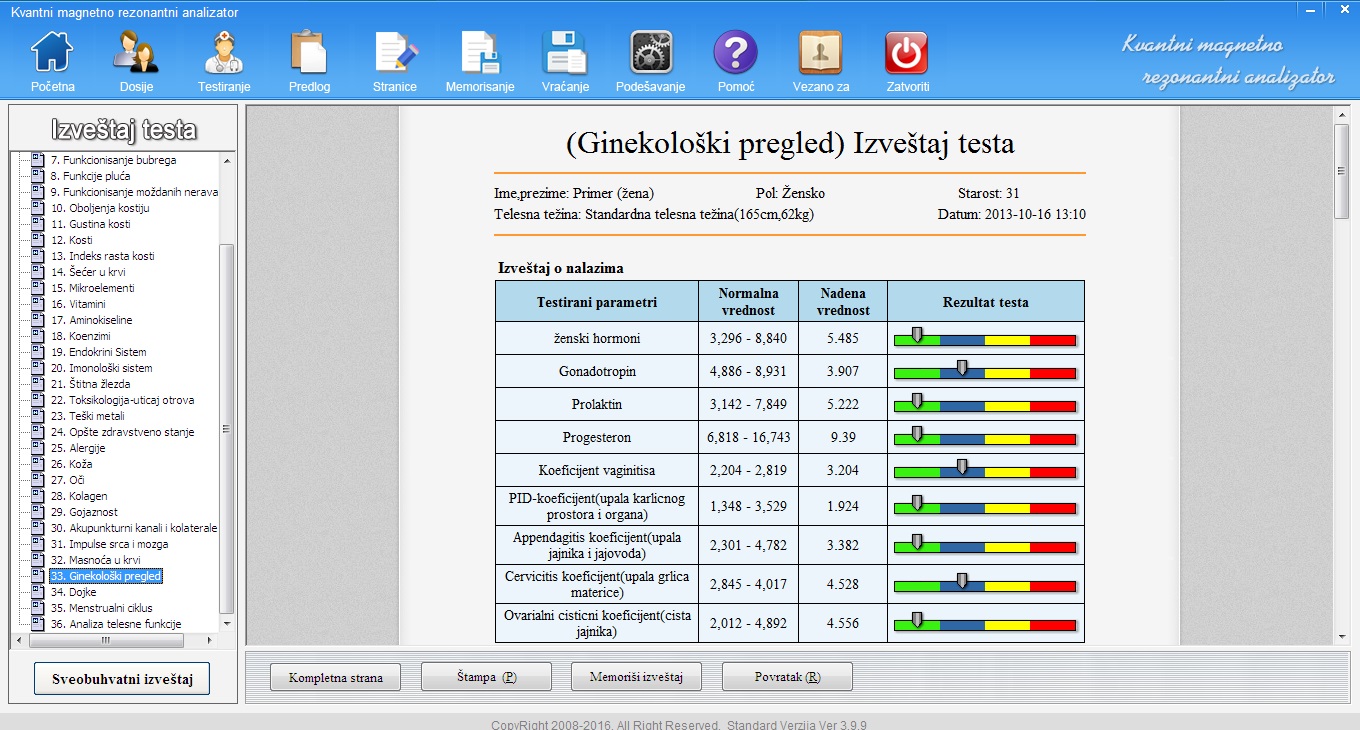Viewport: 1360px width, 730px height.
Task: Open the Dosije records icon
Action: click(136, 54)
